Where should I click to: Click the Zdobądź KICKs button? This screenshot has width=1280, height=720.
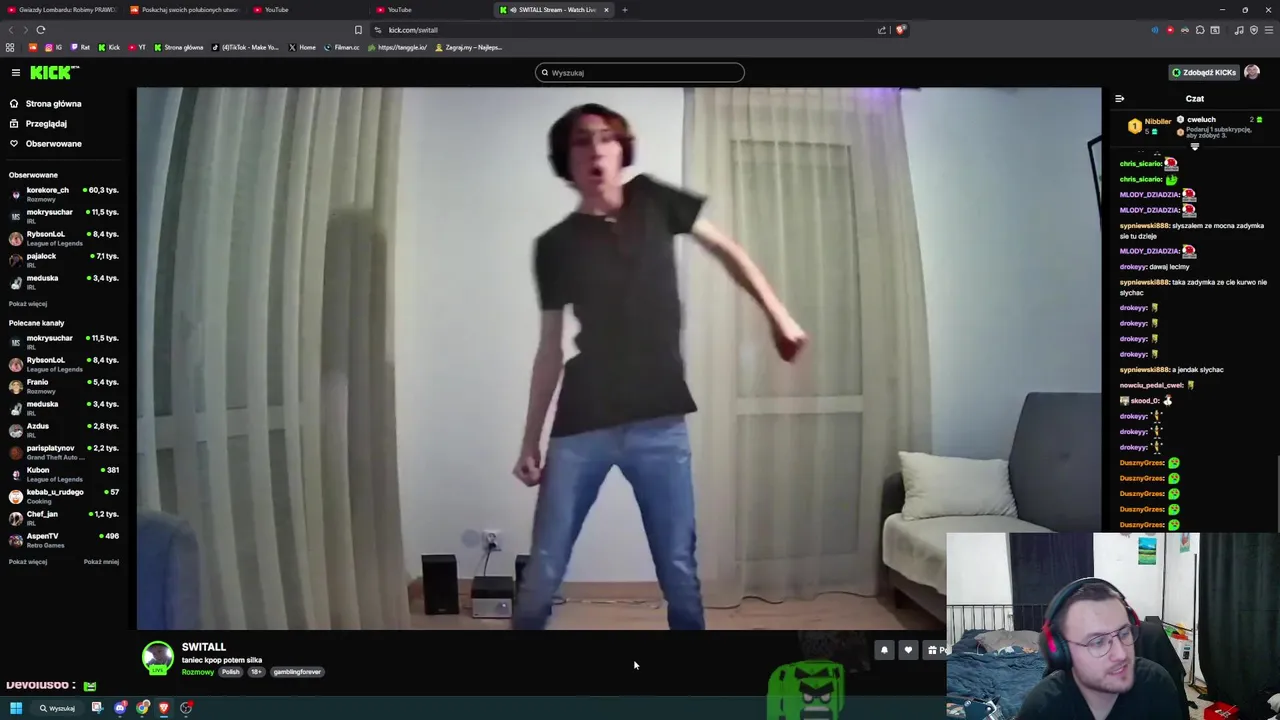1204,72
